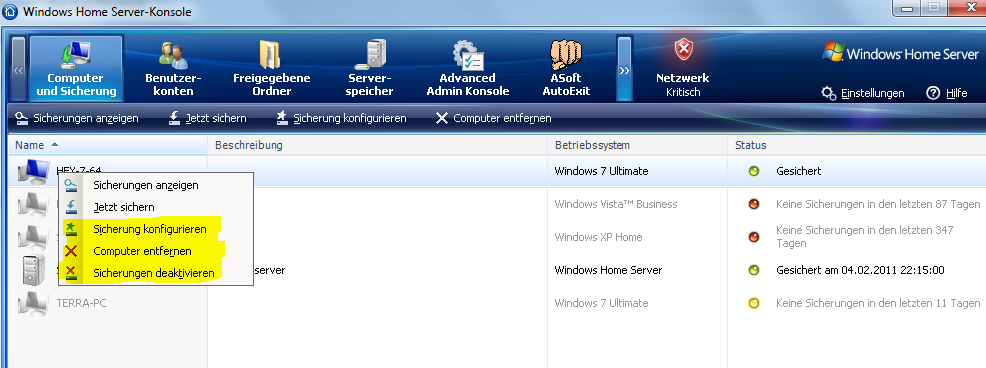The image size is (986, 368).
Task: Choose Jetzt sichern in context menu
Action: click(x=156, y=207)
